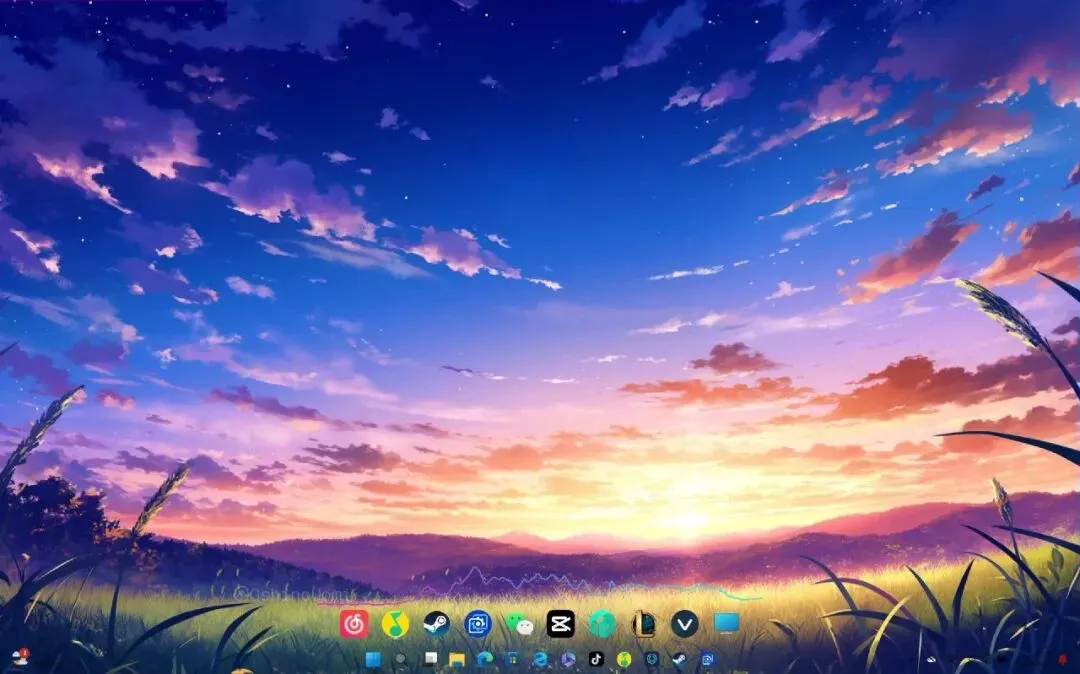Click the teal hexagon dock icon
The height and width of the screenshot is (674, 1080).
click(602, 624)
